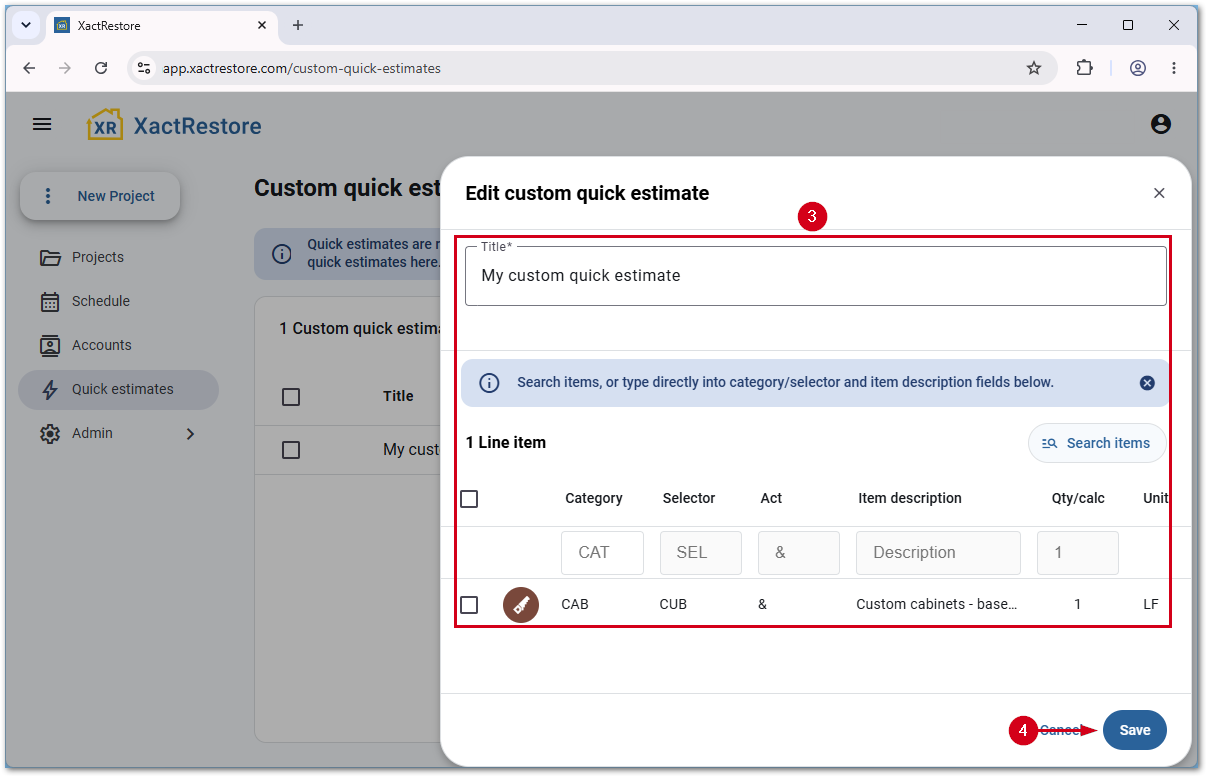Toggle select-all checkbox beside Title column
Screen dimensions: 1207x777
point(291,397)
